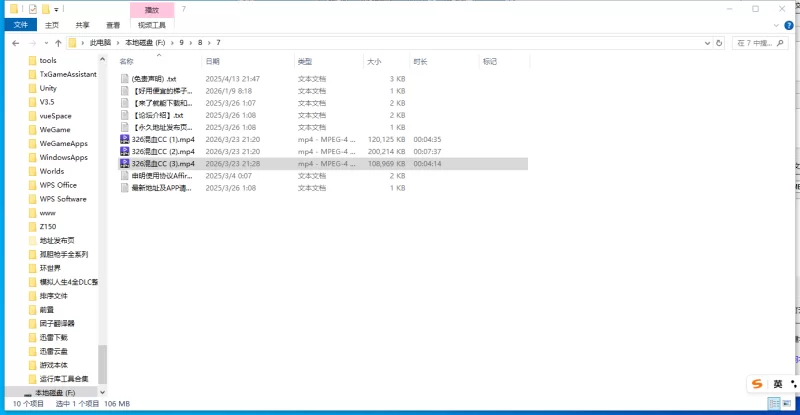Open the Customize Quick Access Toolbar dropdown arrow
This screenshot has height=415, width=800.
[x=56, y=9]
